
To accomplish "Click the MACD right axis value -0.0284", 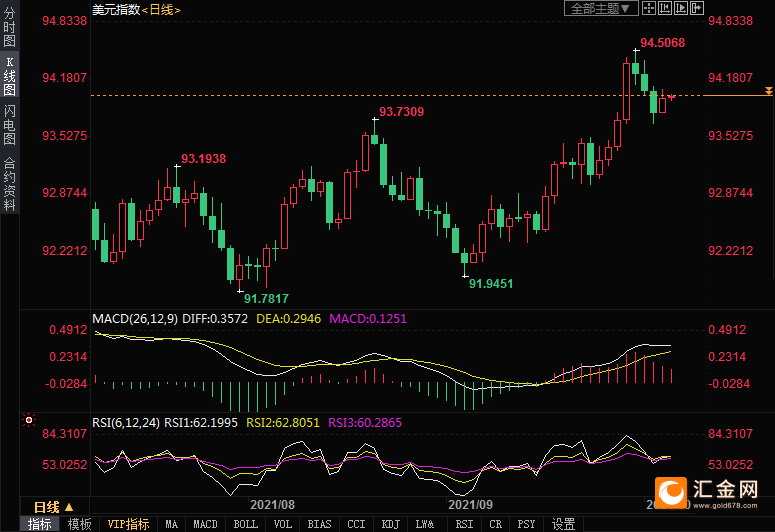I will click(x=729, y=384).
